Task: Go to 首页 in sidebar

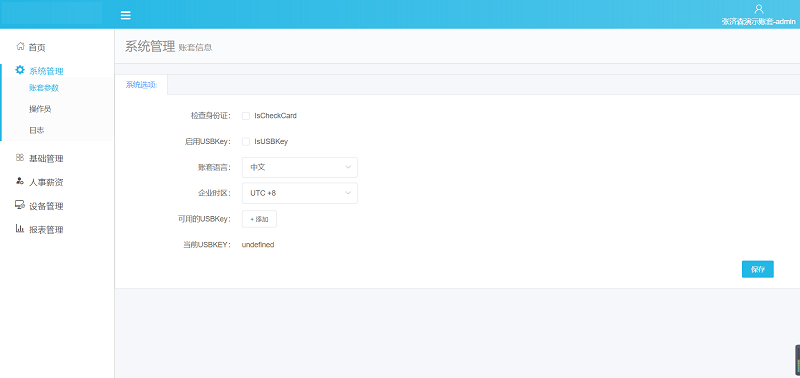Action: tap(37, 47)
